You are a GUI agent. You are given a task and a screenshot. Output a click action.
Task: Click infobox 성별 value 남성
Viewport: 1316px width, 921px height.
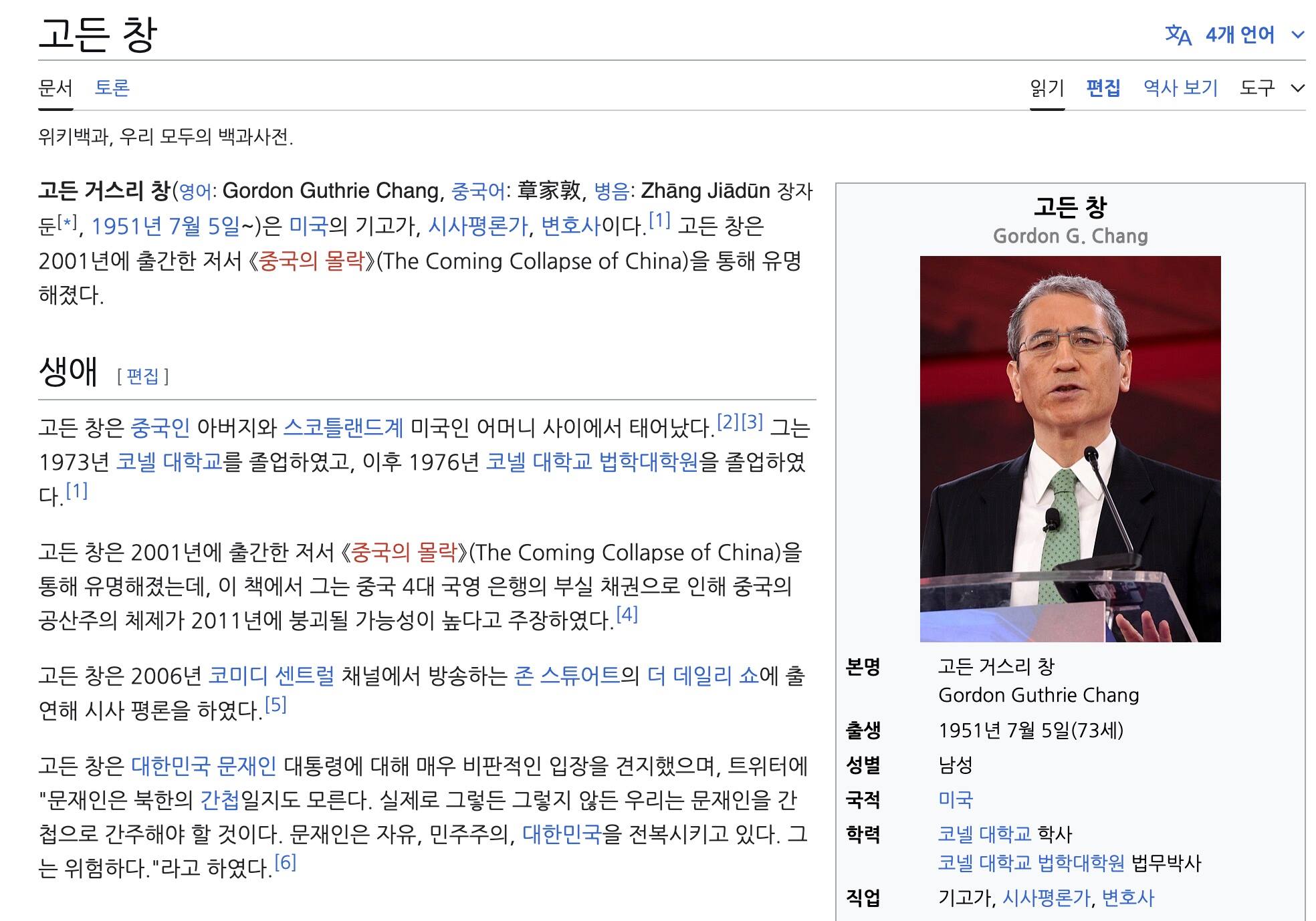956,765
